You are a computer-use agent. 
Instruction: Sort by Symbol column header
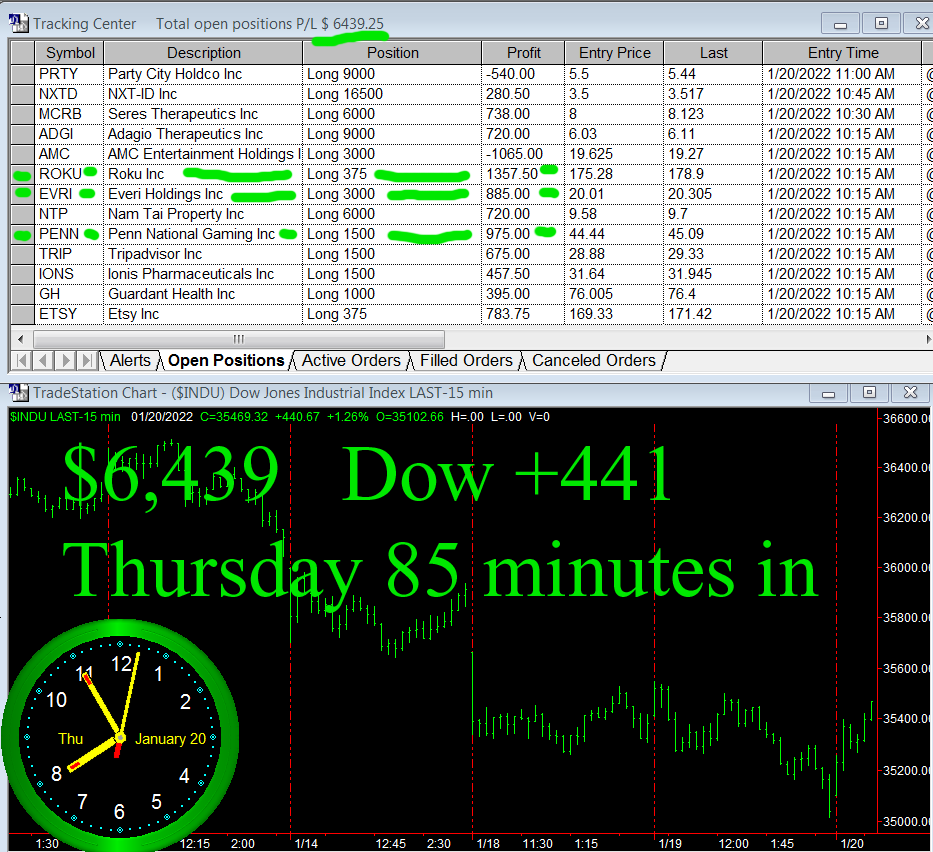70,53
